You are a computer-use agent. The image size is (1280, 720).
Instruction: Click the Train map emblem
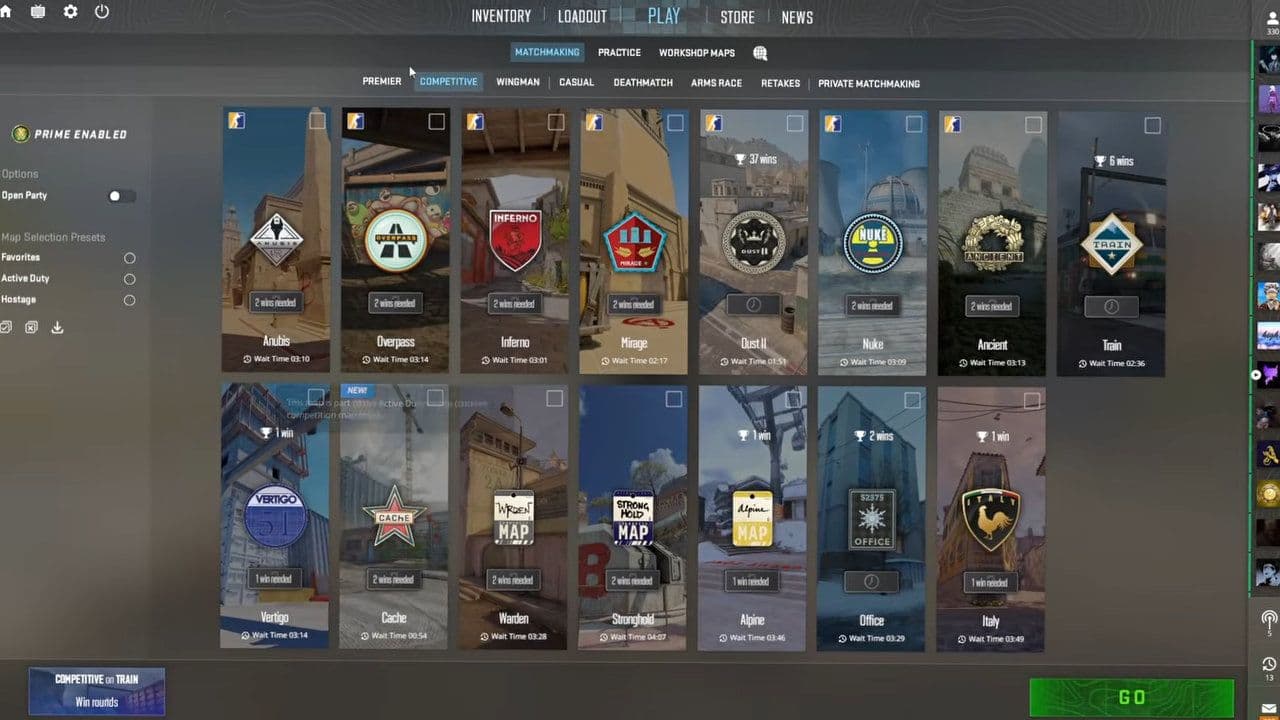click(x=1111, y=244)
